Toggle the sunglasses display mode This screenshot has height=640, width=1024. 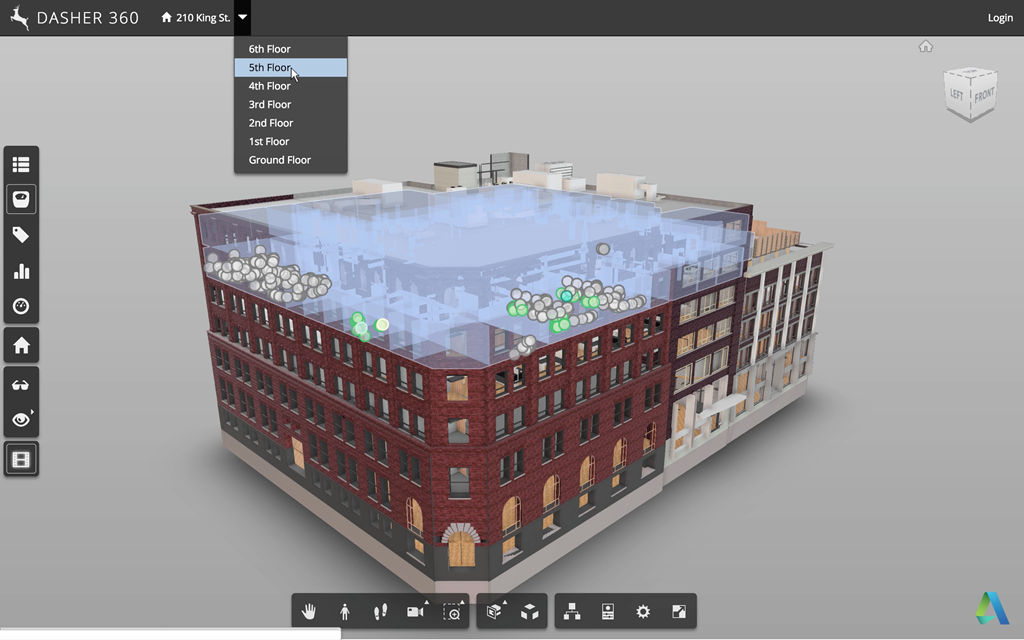tap(21, 384)
